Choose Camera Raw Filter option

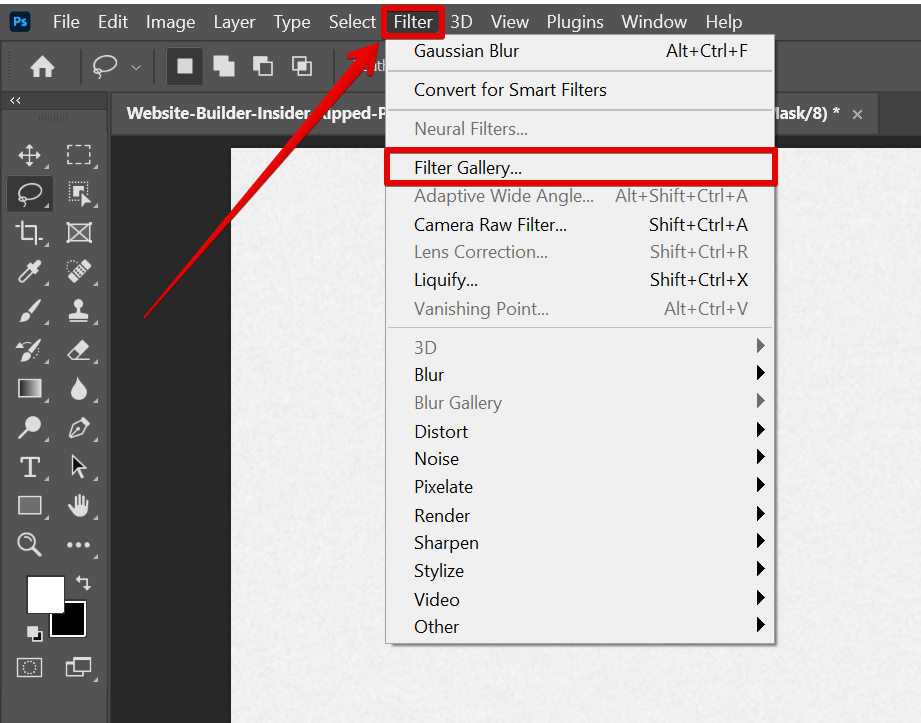490,224
